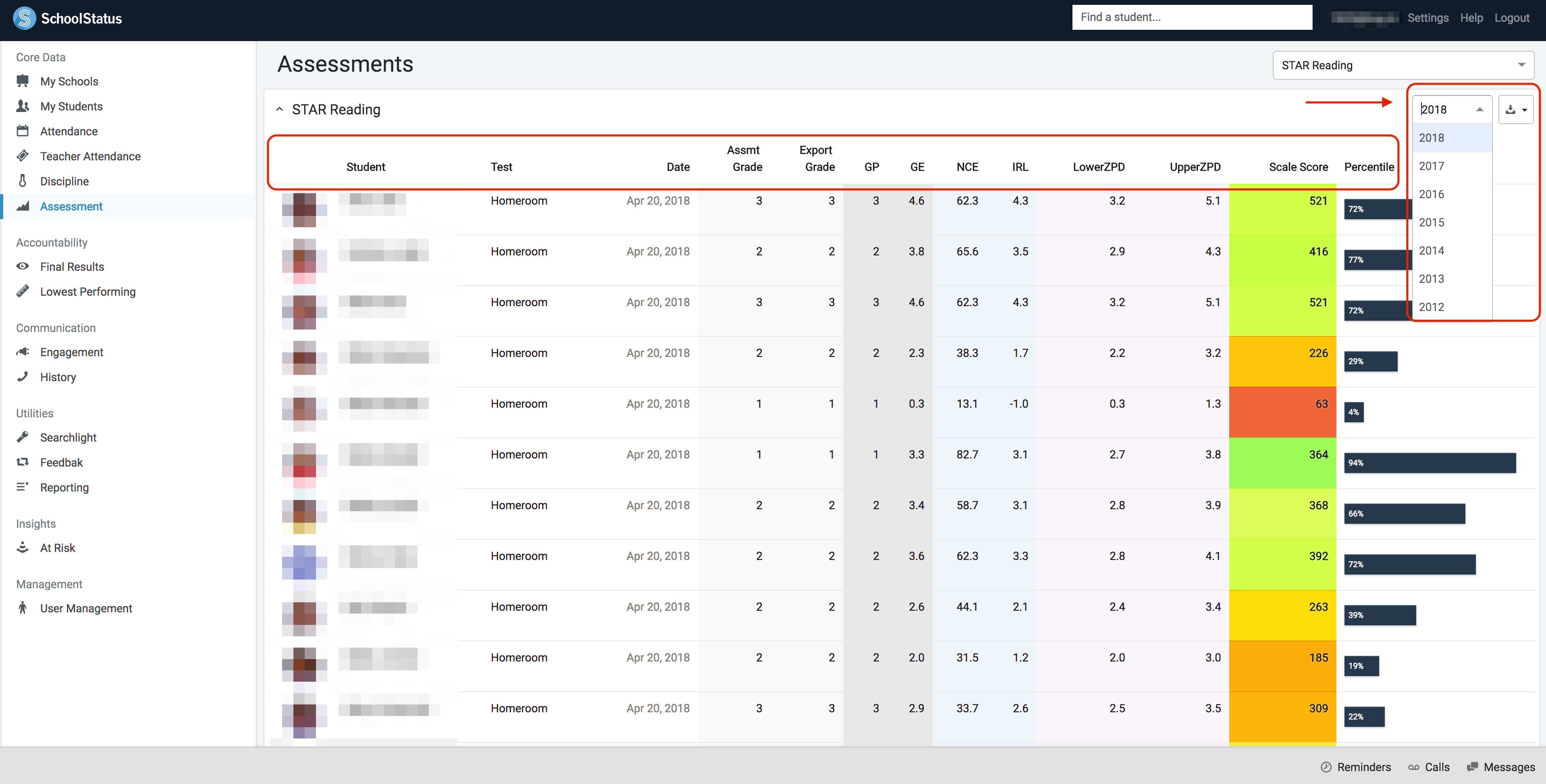
Task: Click the scale score value 185
Action: [x=1318, y=657]
